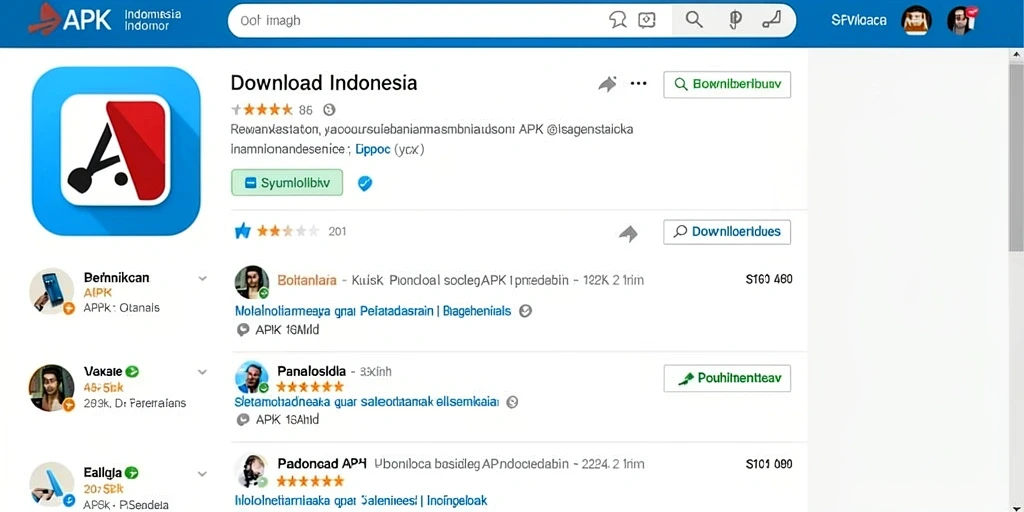Click the two-star rating next to 201
Viewport: 1024px width, 512px height.
tap(287, 231)
